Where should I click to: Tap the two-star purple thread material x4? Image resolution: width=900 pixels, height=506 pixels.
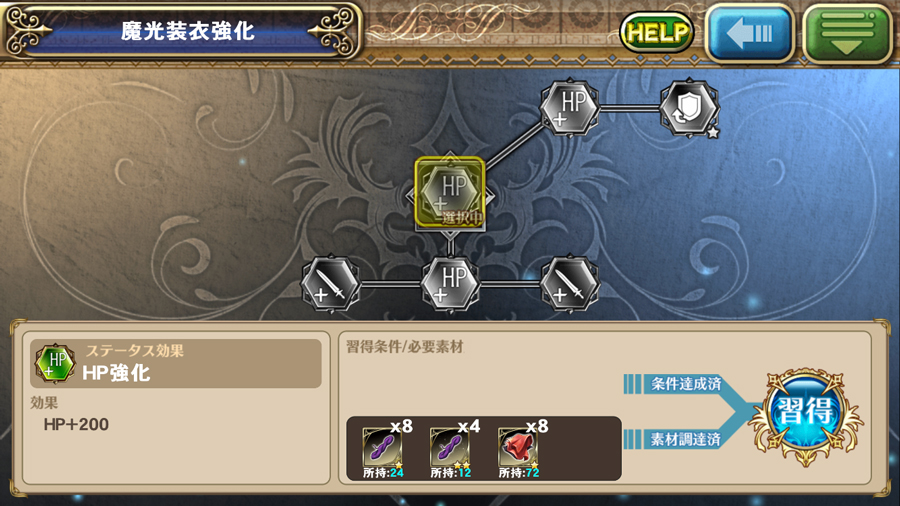(x=451, y=449)
